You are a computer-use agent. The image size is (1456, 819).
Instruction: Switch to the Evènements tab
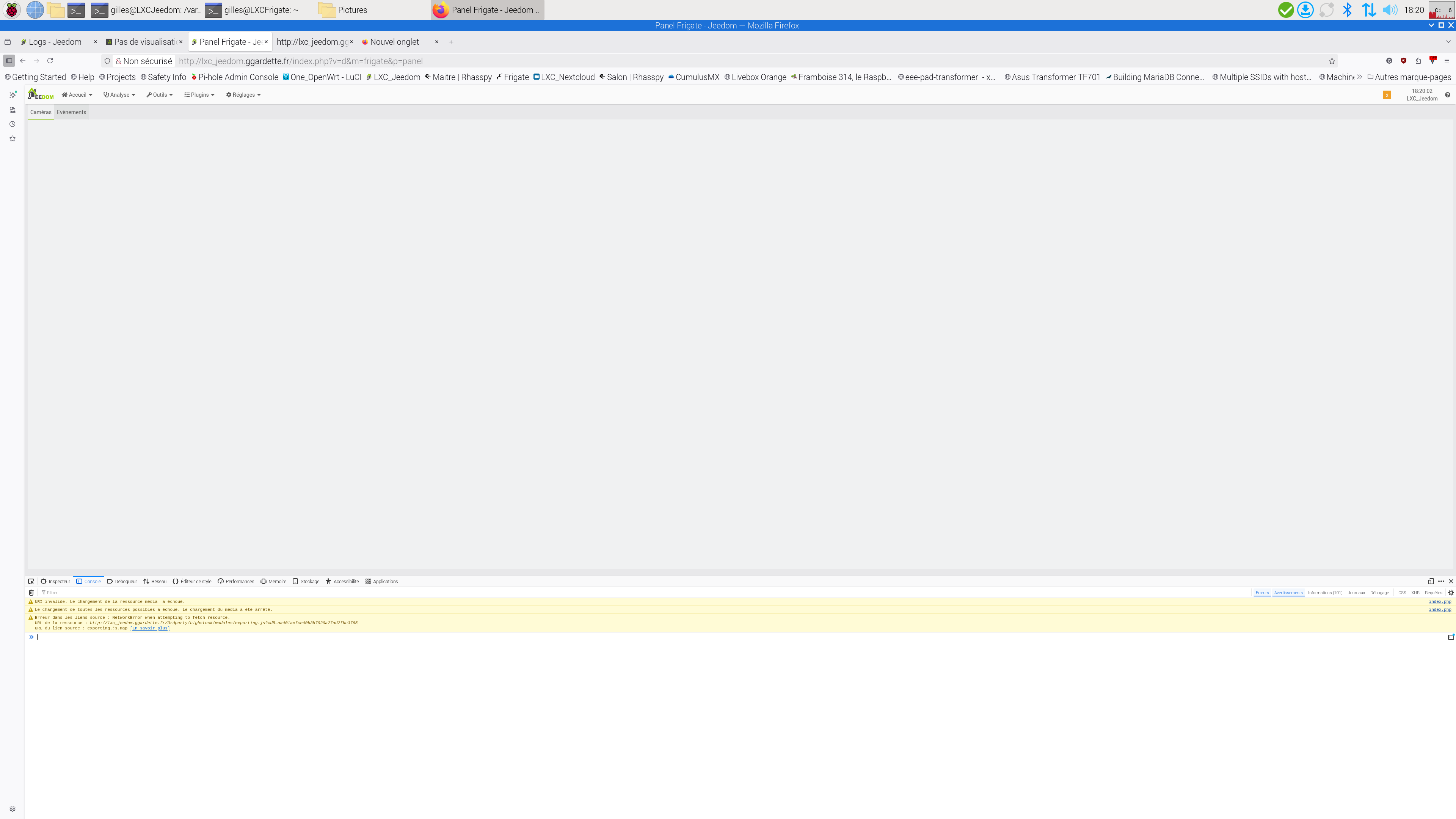tap(71, 112)
